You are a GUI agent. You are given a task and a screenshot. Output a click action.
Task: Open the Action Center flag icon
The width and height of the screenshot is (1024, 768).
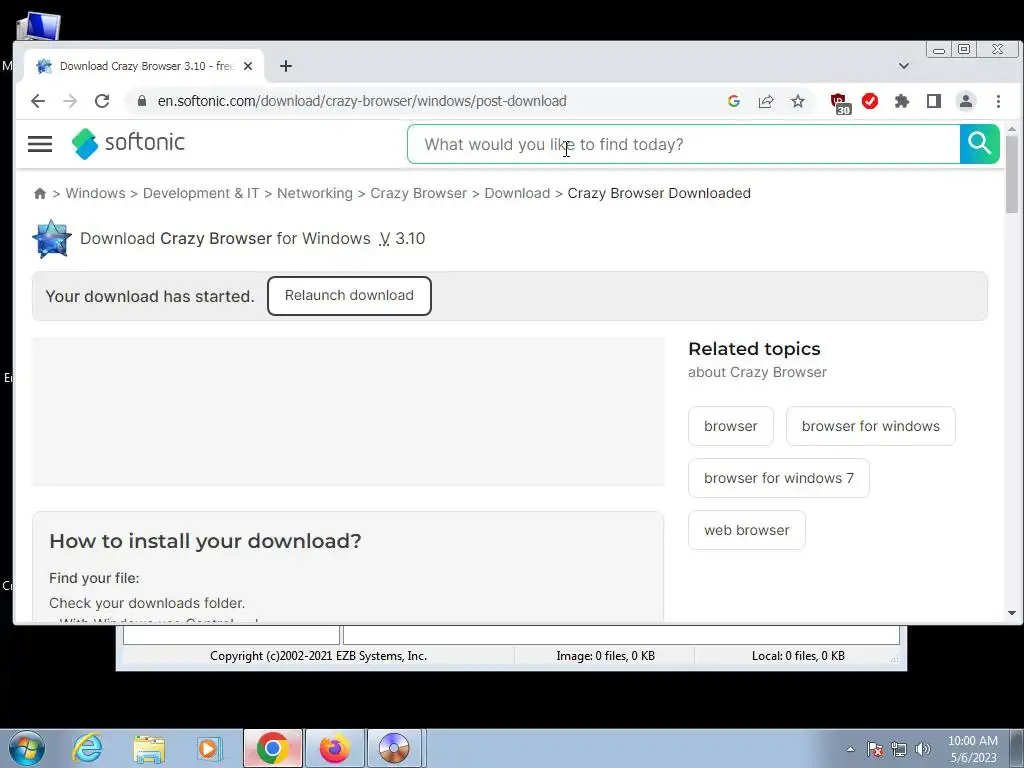tap(875, 749)
